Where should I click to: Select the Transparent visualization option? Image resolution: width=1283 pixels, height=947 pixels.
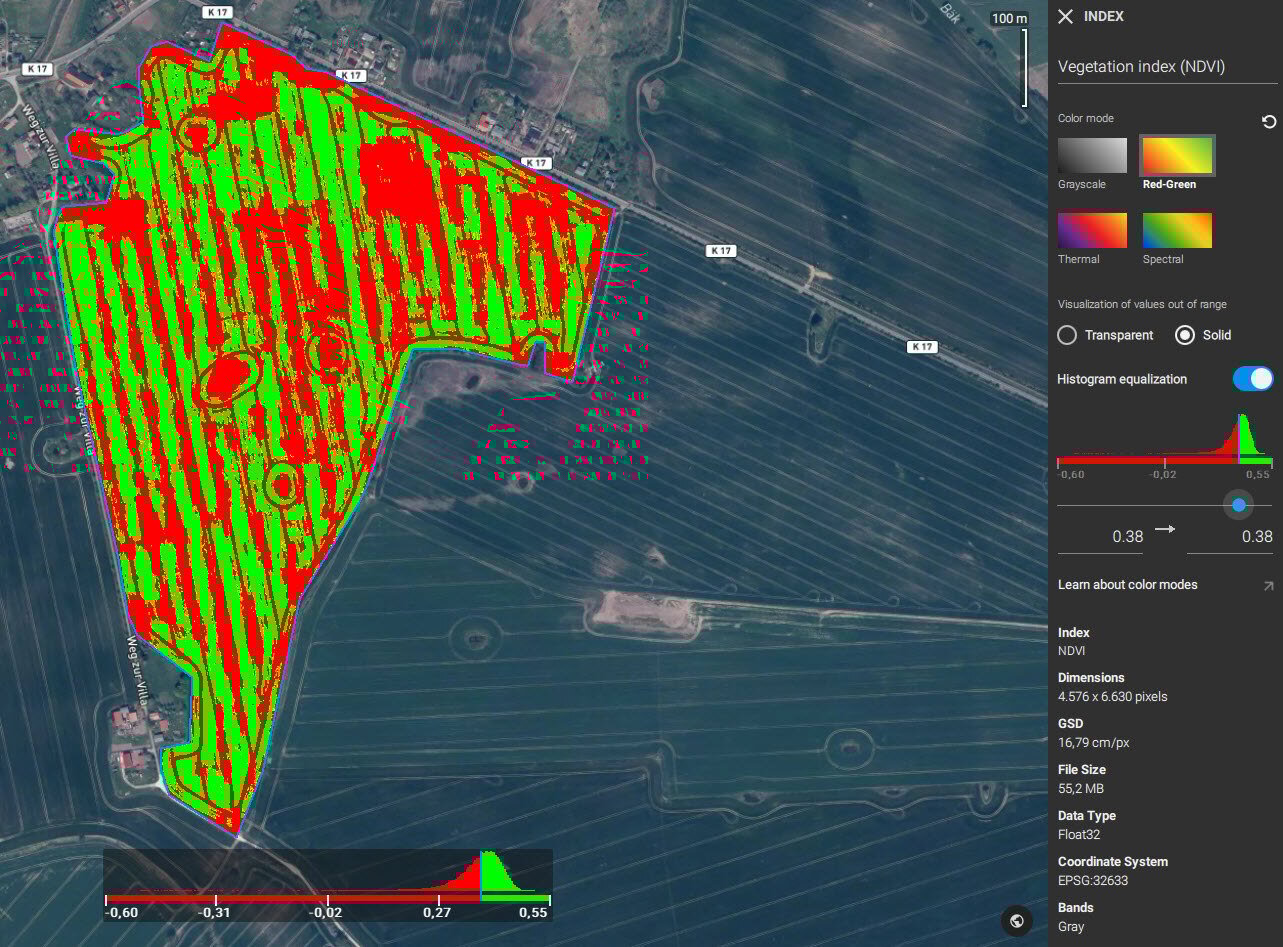click(x=1067, y=335)
